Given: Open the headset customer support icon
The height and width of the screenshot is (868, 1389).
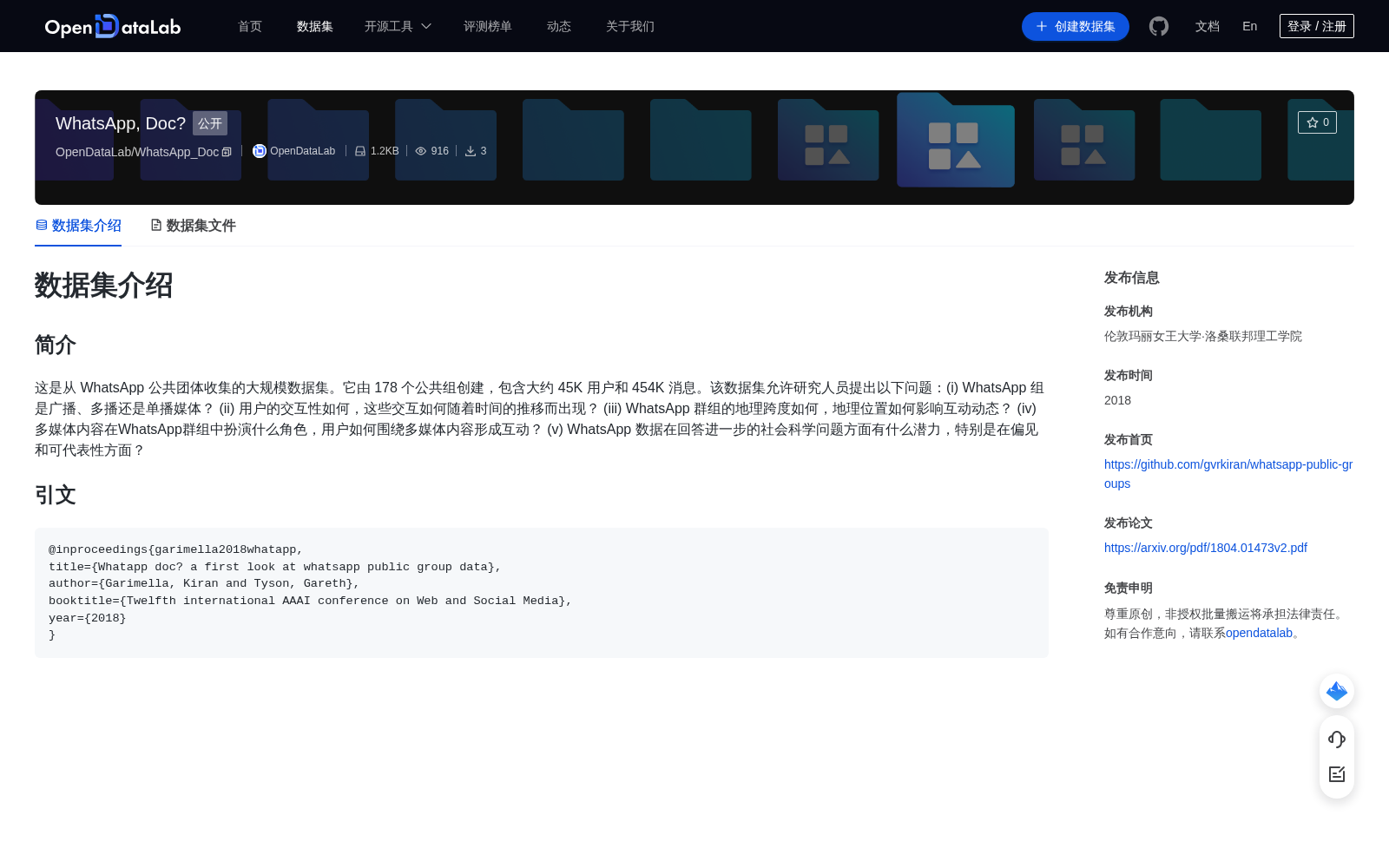Looking at the screenshot, I should point(1337,740).
